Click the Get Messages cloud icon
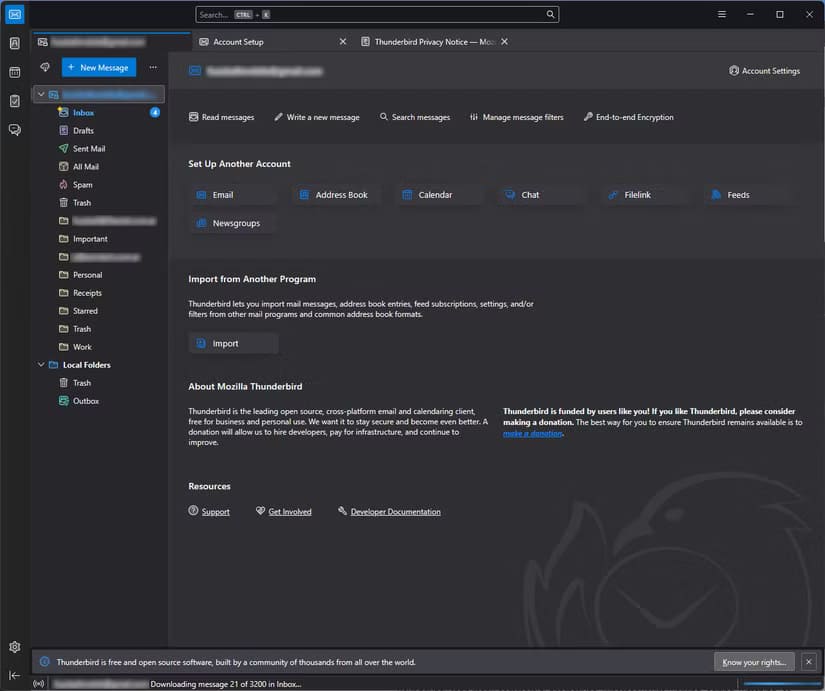The width and height of the screenshot is (825, 691). tap(45, 67)
